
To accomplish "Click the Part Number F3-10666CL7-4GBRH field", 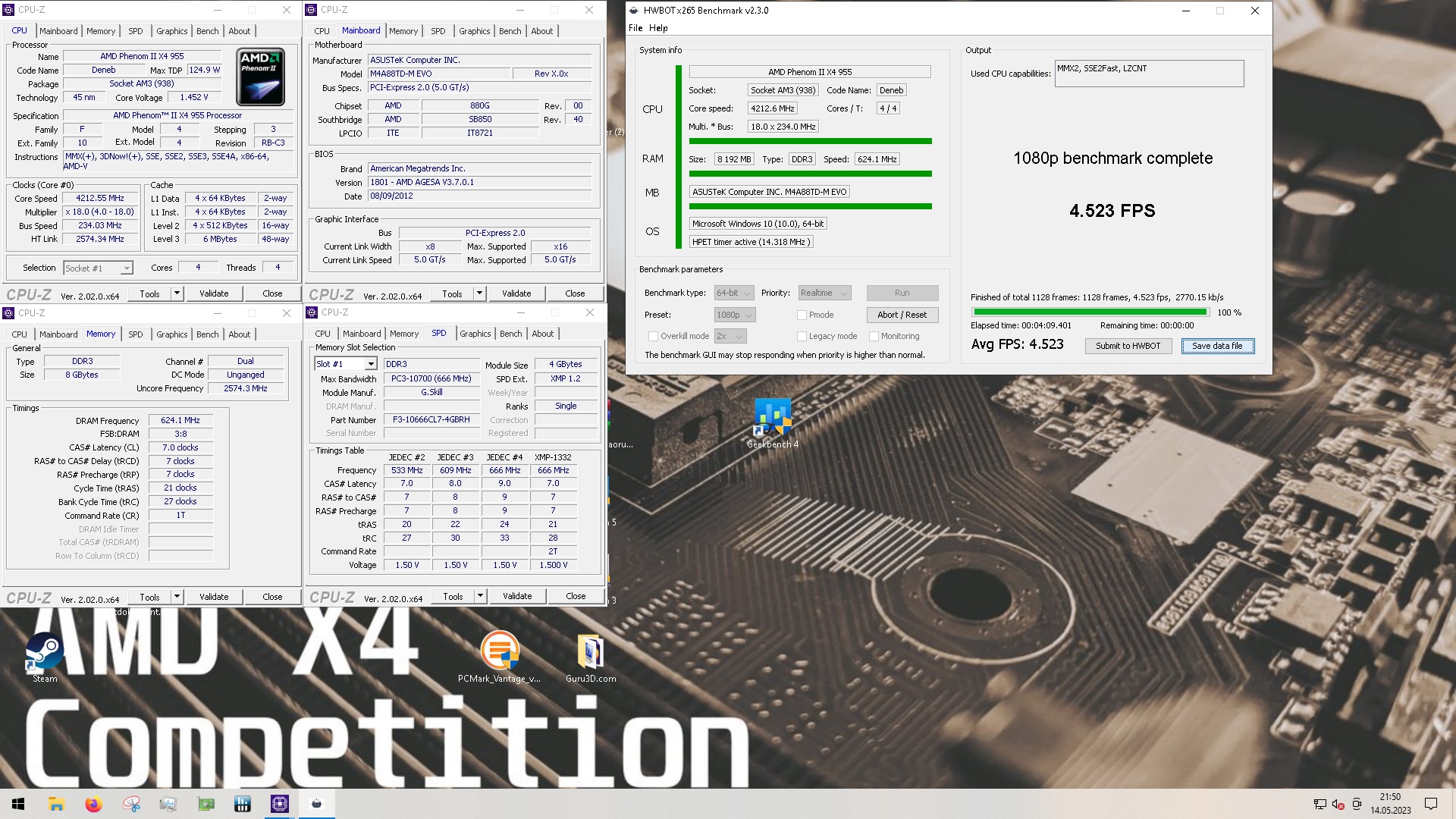I will [431, 419].
